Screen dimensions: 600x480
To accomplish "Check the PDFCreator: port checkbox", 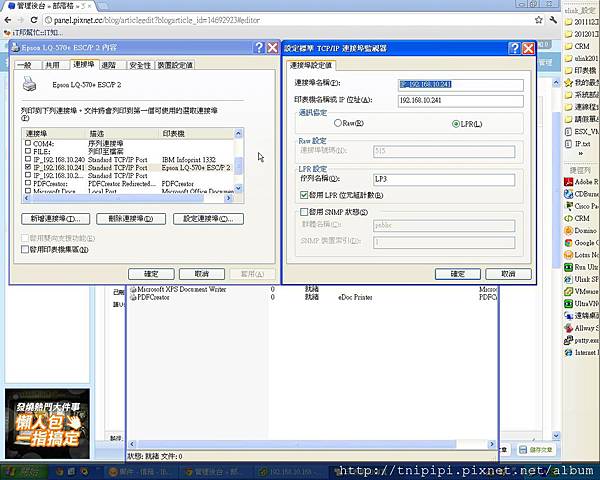I will click(28, 183).
